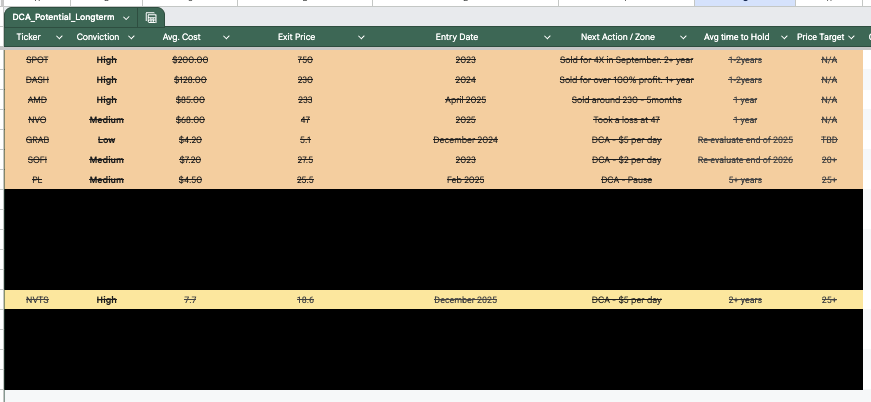Image resolution: width=871 pixels, height=402 pixels.
Task: Select the $128.00 average cost cell
Action: tap(190, 80)
